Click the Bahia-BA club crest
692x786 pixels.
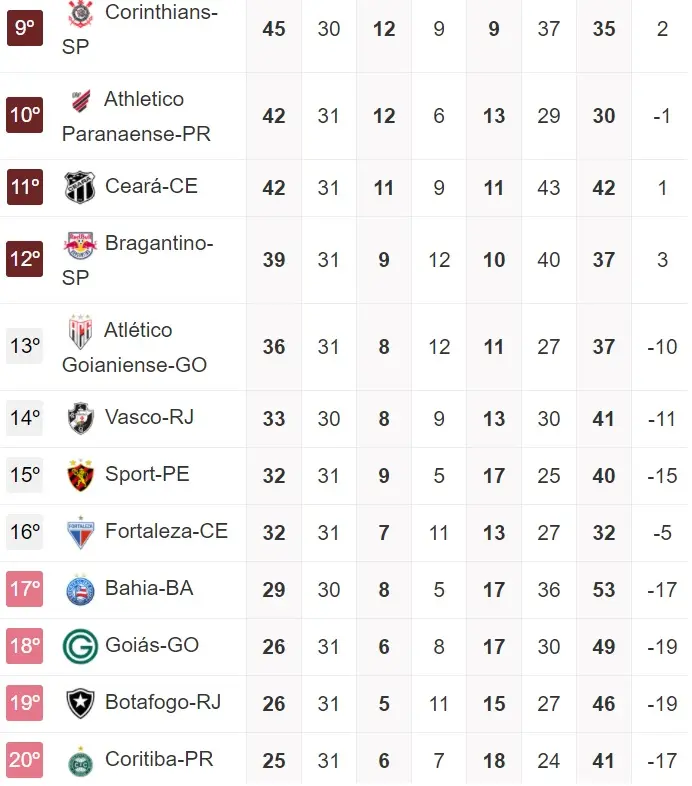click(x=79, y=589)
